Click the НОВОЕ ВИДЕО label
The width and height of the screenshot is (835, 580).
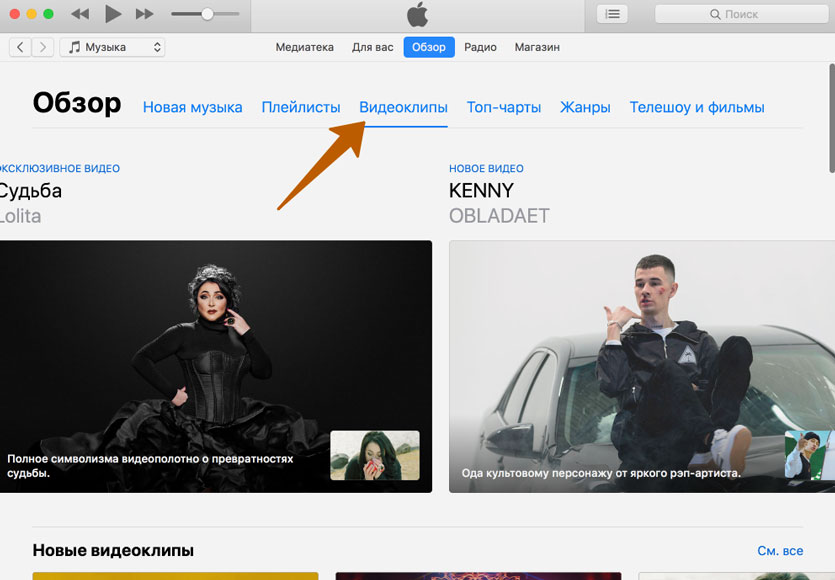coord(486,168)
